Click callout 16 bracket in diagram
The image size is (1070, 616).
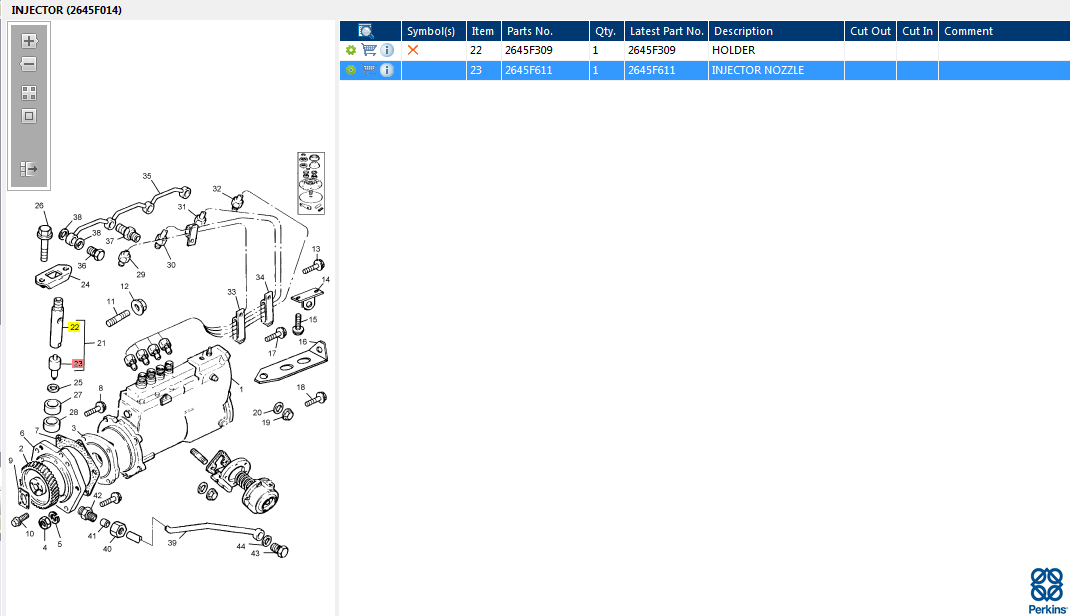[302, 342]
